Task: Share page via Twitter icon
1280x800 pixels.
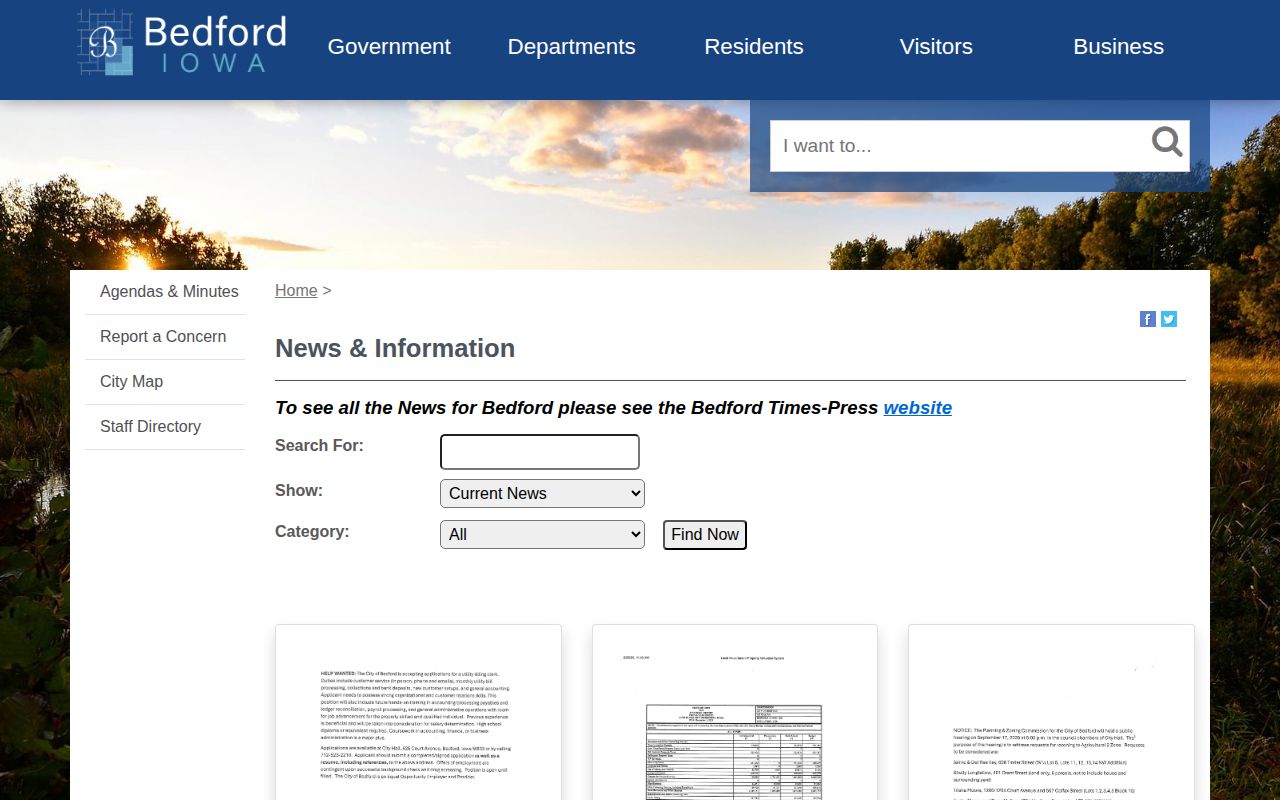Action: (1169, 319)
